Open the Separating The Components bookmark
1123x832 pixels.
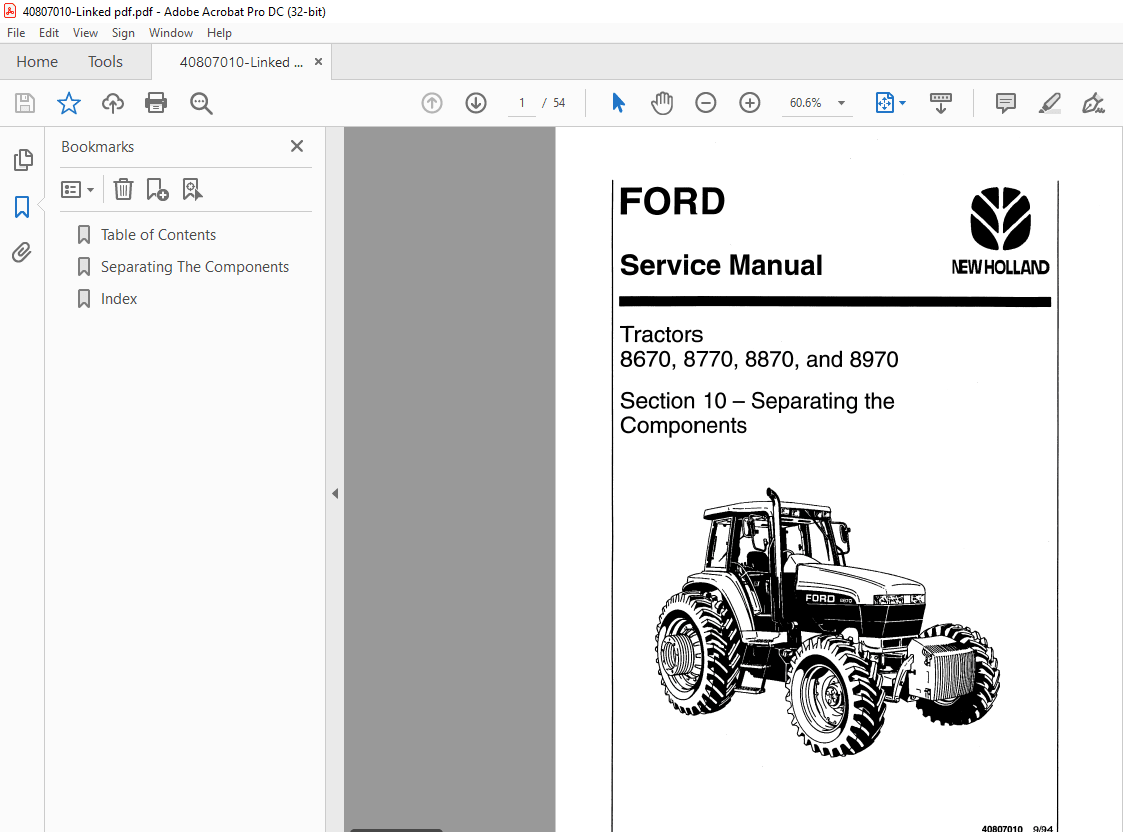click(194, 266)
